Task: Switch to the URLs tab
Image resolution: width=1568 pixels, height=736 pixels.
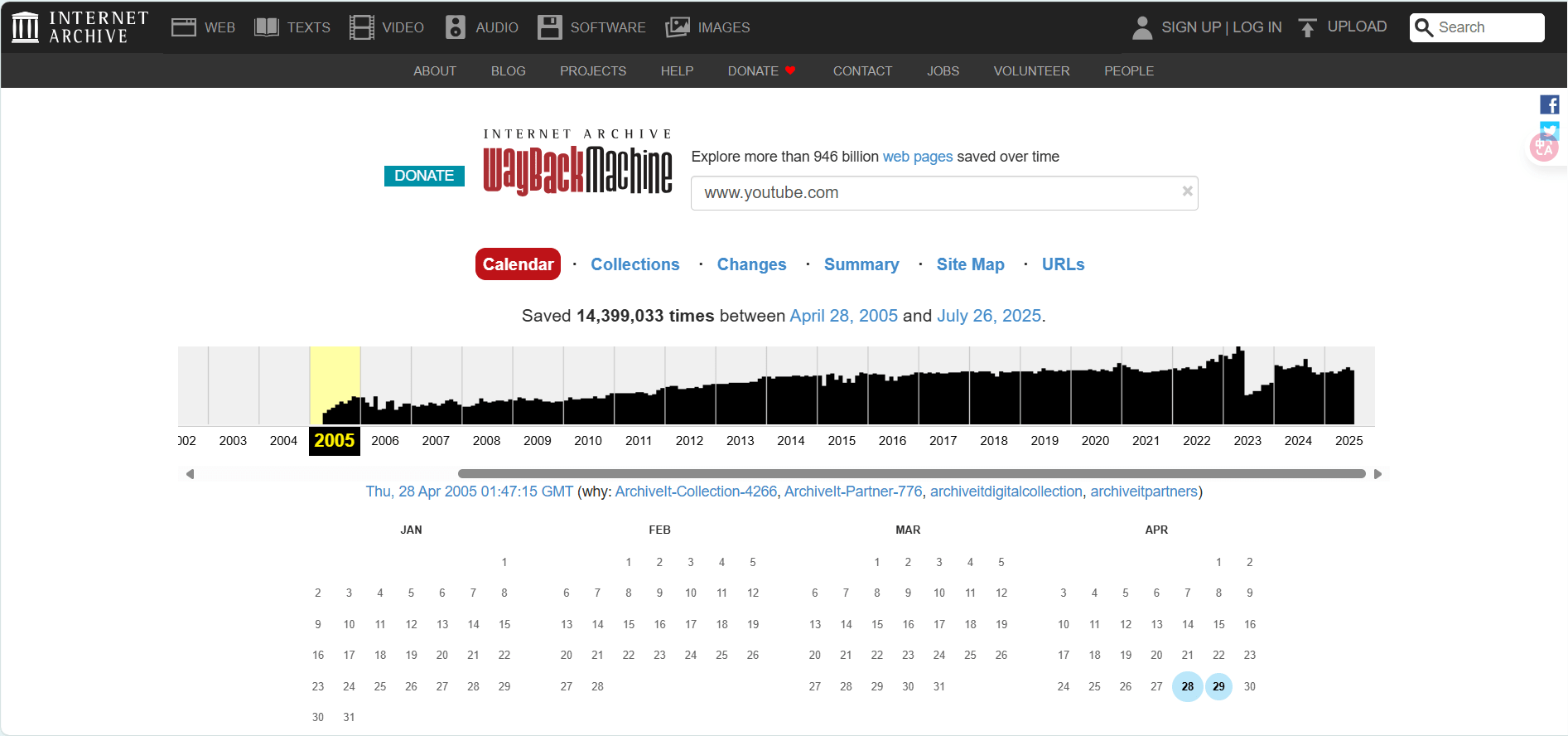Action: (x=1064, y=264)
